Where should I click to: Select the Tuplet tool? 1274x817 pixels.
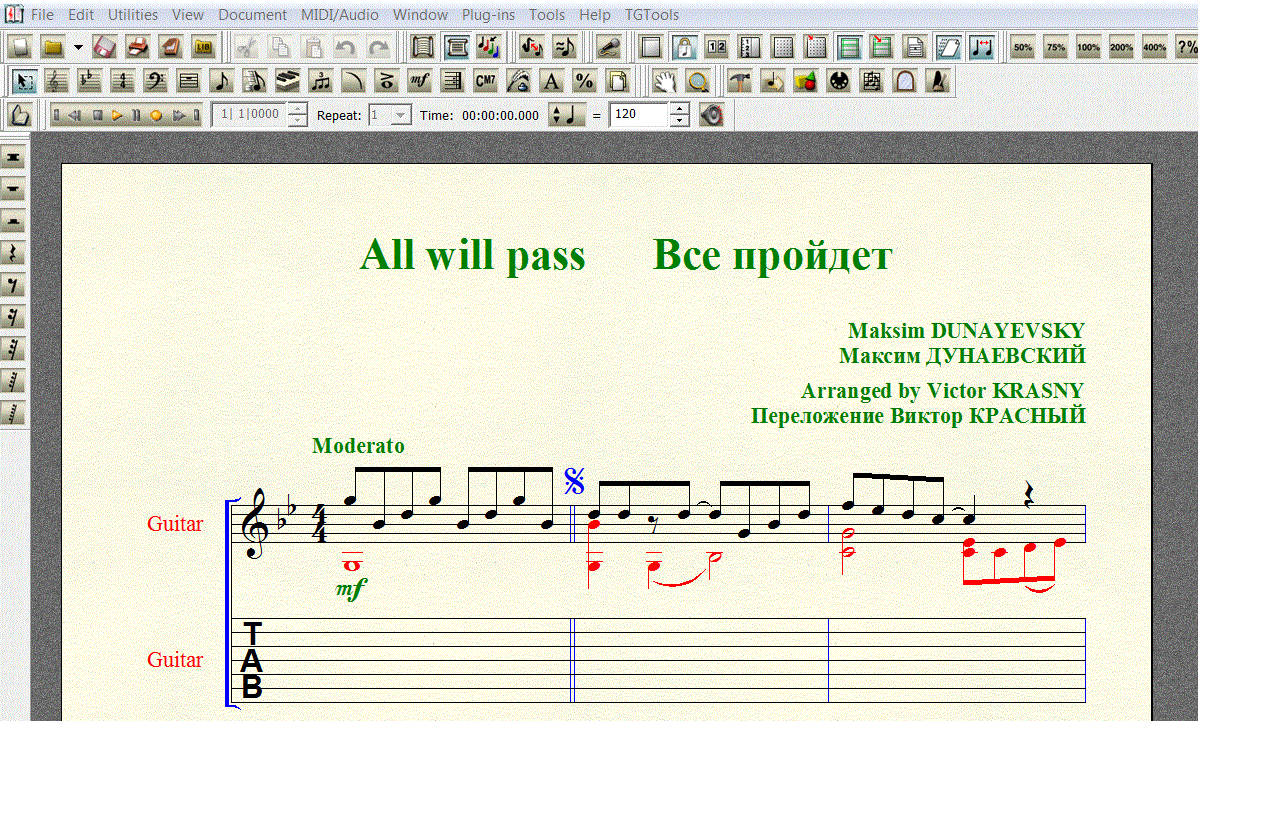pos(321,81)
